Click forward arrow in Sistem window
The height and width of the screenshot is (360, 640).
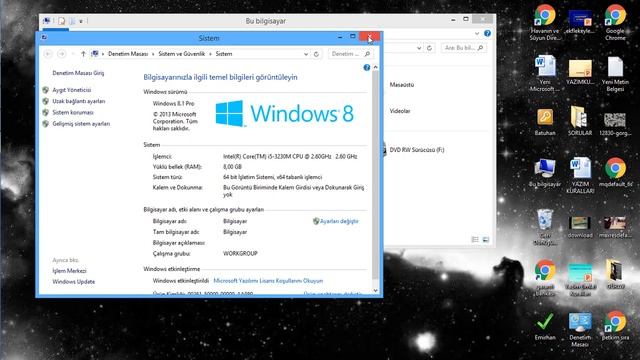coord(62,54)
